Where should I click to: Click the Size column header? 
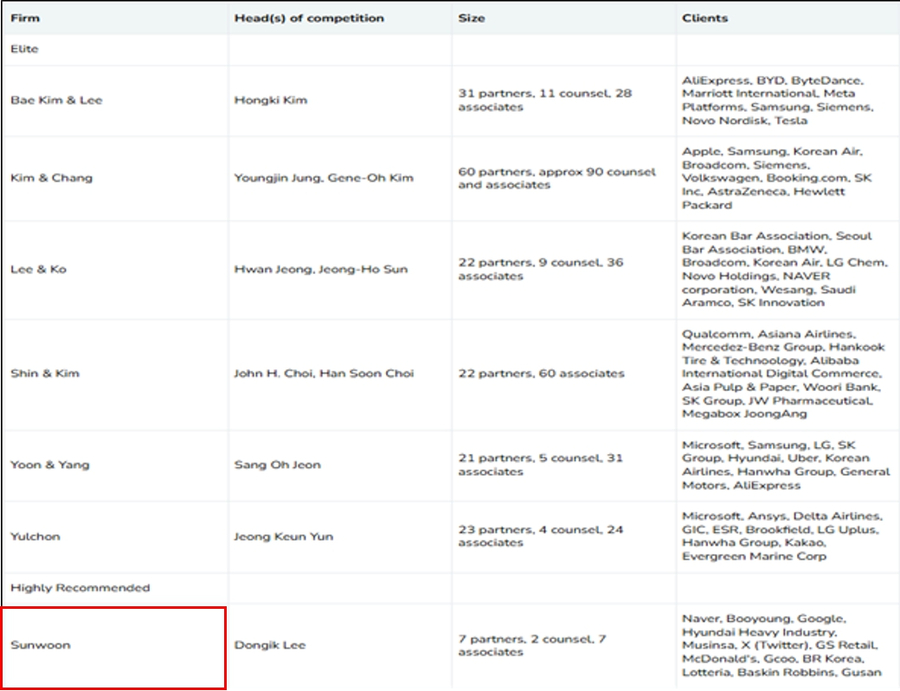[472, 18]
